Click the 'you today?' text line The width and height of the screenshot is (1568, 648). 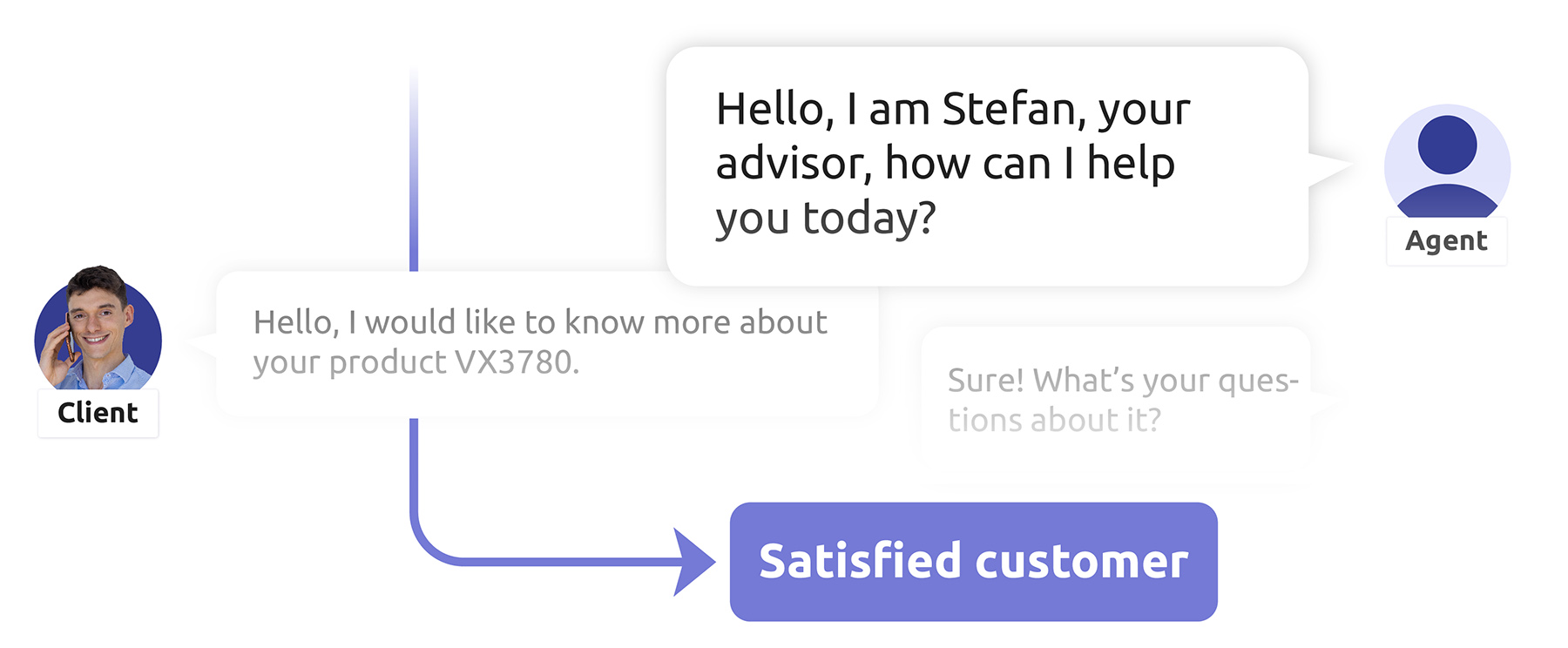[x=825, y=219]
